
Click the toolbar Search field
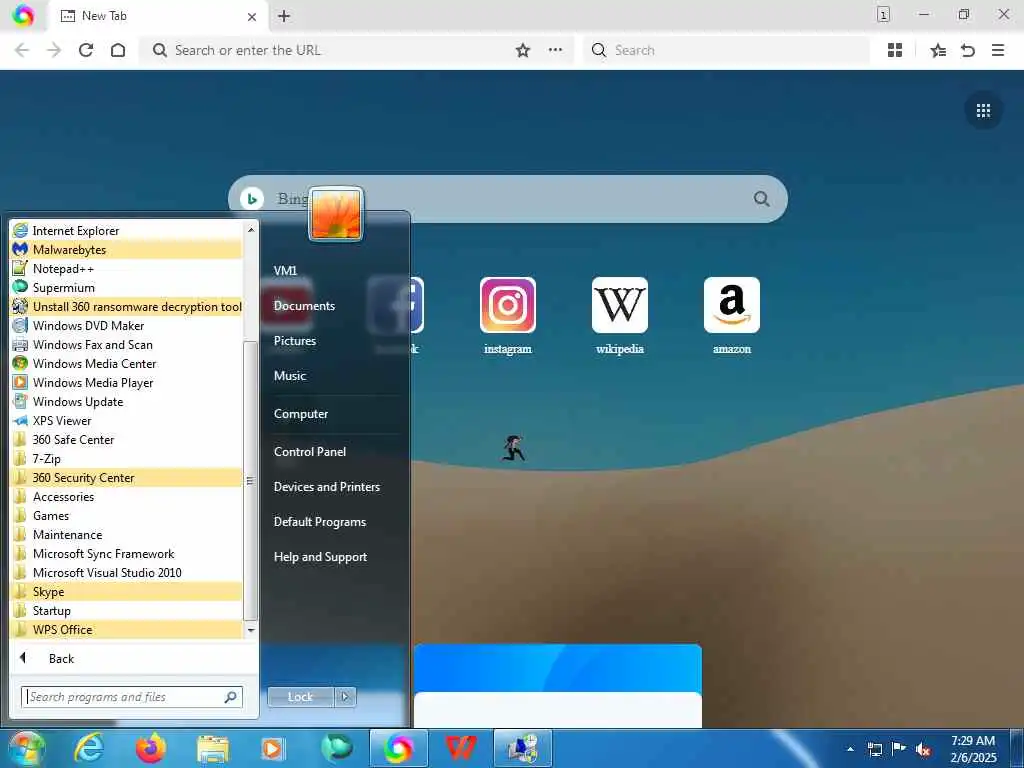point(726,50)
